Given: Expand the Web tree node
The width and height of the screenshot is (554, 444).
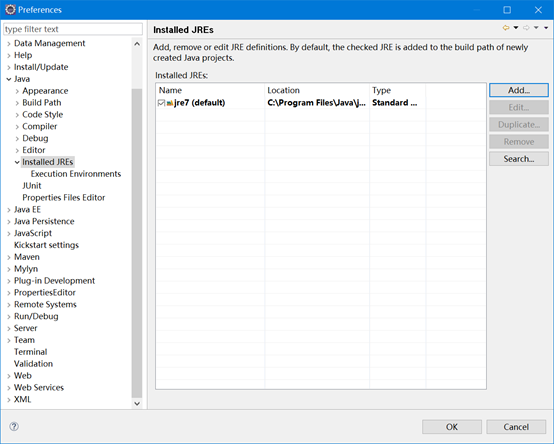Looking at the screenshot, I should [9, 376].
